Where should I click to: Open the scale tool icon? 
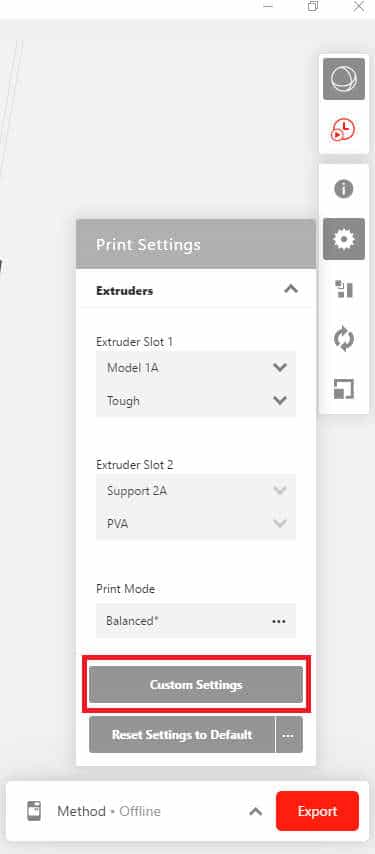point(343,389)
